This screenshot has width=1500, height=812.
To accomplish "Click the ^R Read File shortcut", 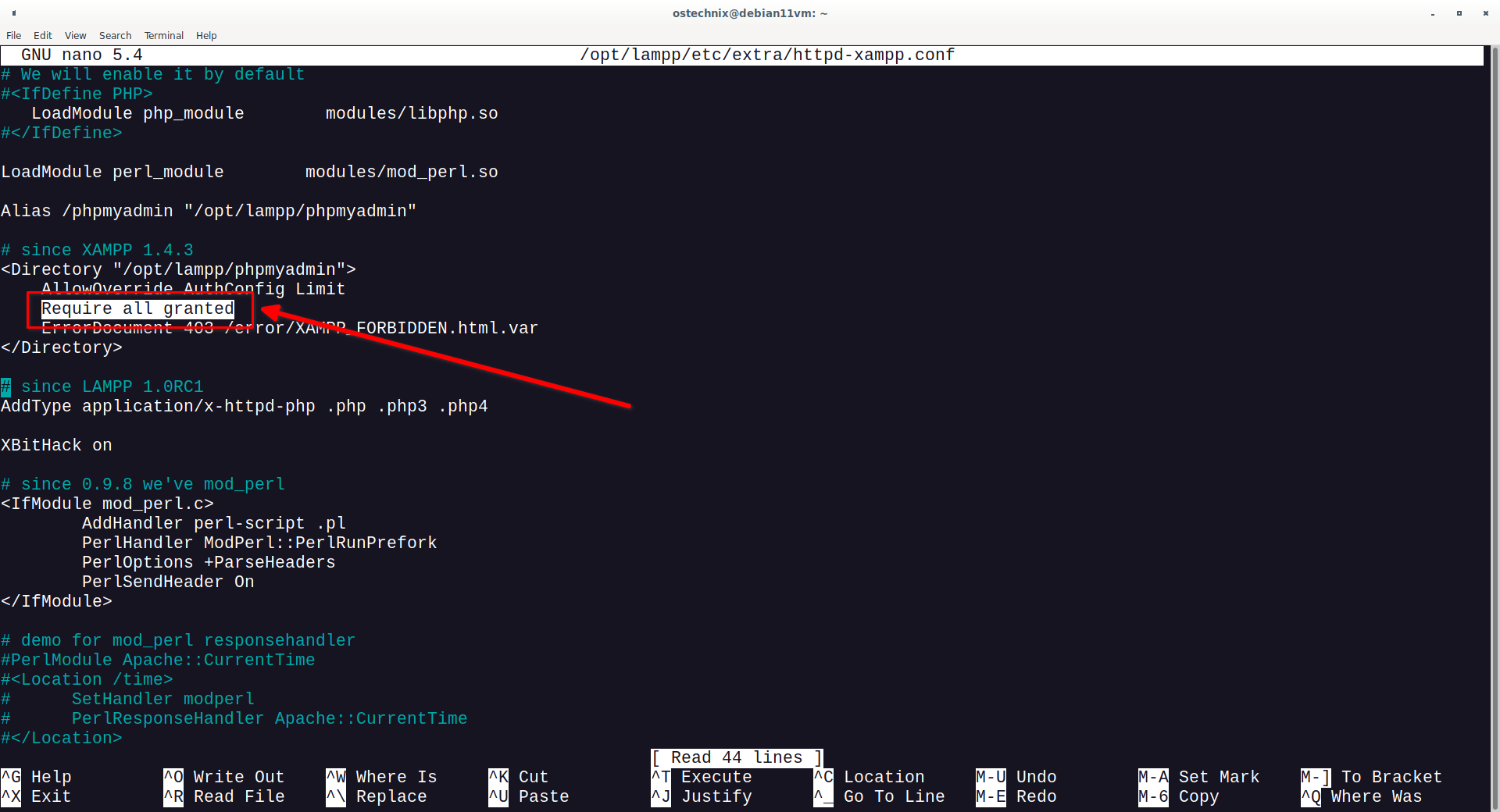I will (224, 796).
